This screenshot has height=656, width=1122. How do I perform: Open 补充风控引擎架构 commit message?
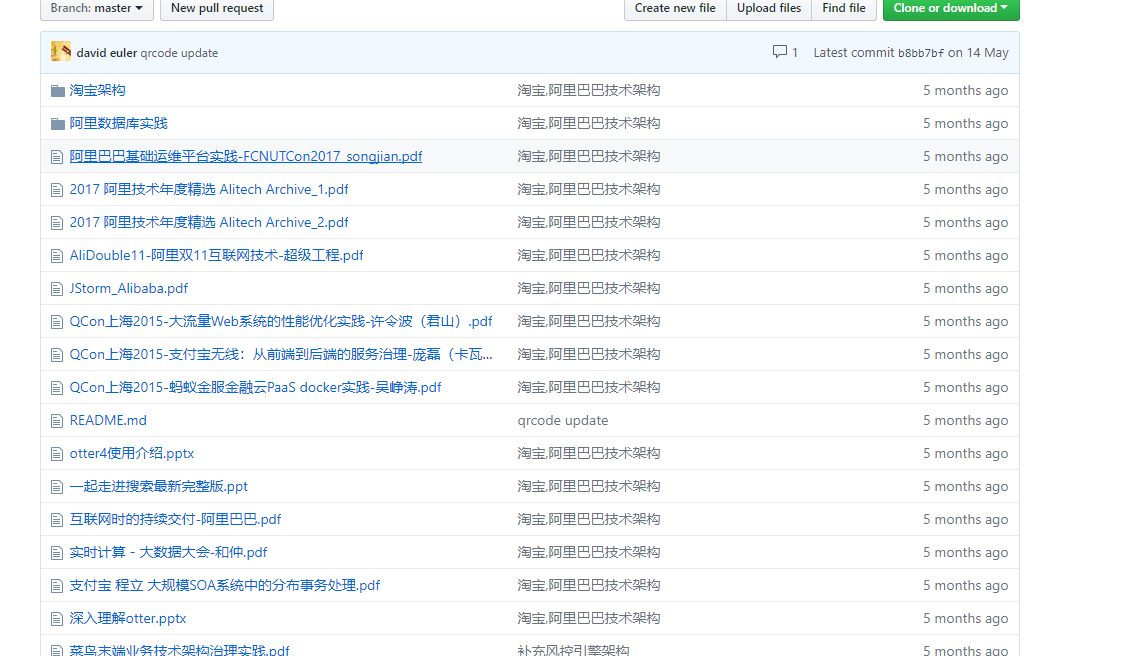pyautogui.click(x=573, y=650)
